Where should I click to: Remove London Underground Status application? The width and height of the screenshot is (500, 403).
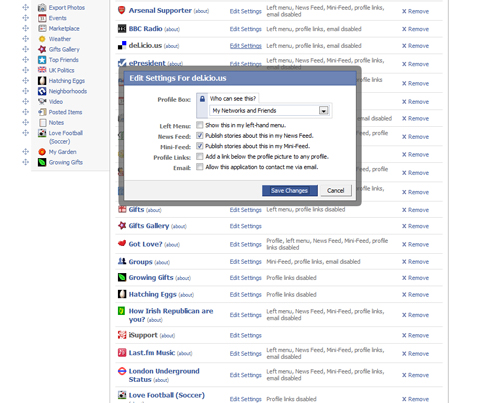point(415,375)
